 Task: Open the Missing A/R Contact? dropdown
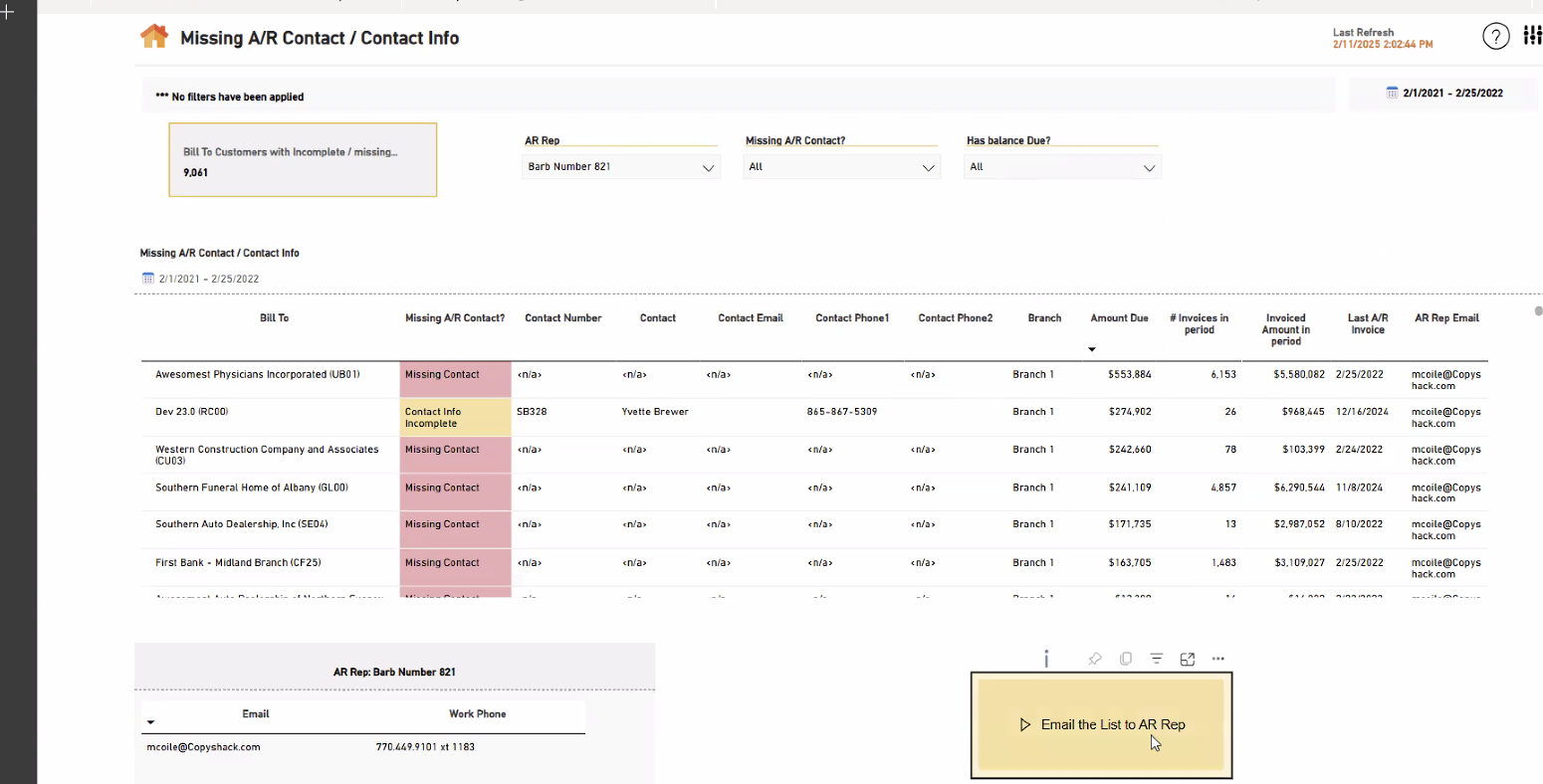point(841,167)
